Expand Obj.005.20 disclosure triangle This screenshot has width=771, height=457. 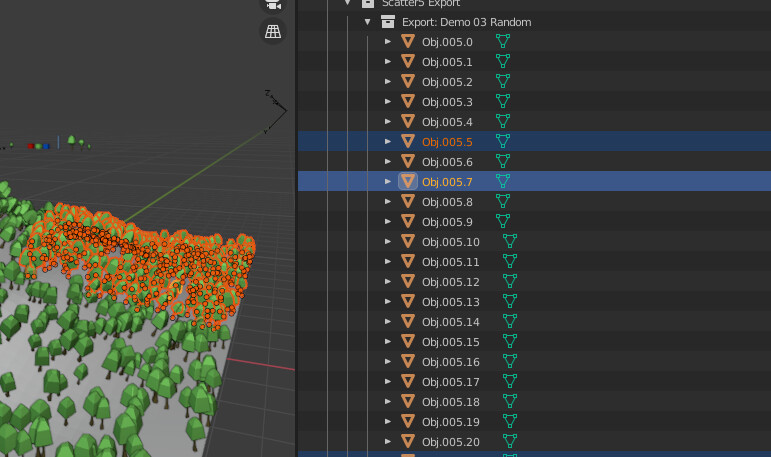(x=388, y=442)
